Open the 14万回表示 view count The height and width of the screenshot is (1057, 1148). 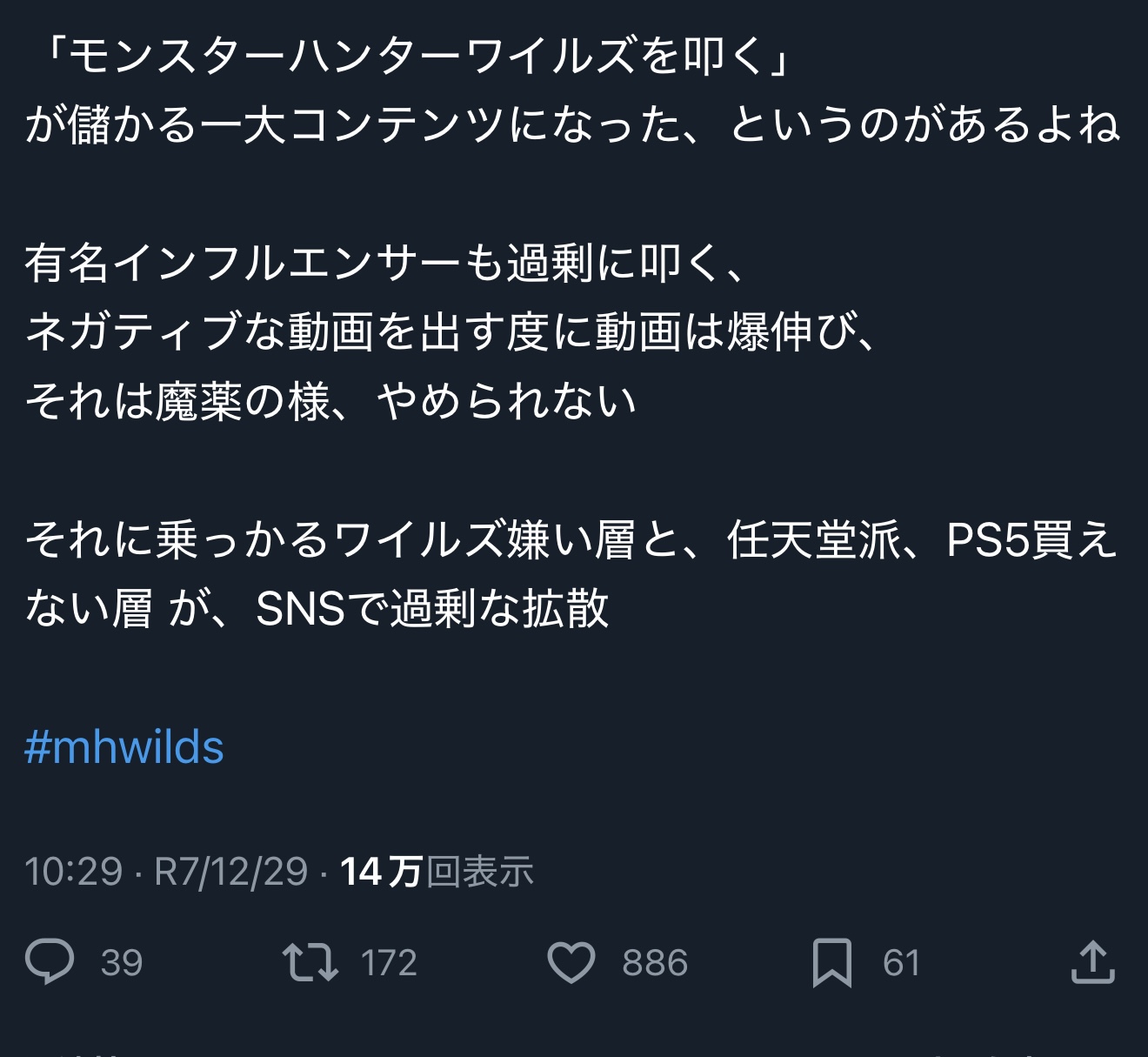(437, 872)
